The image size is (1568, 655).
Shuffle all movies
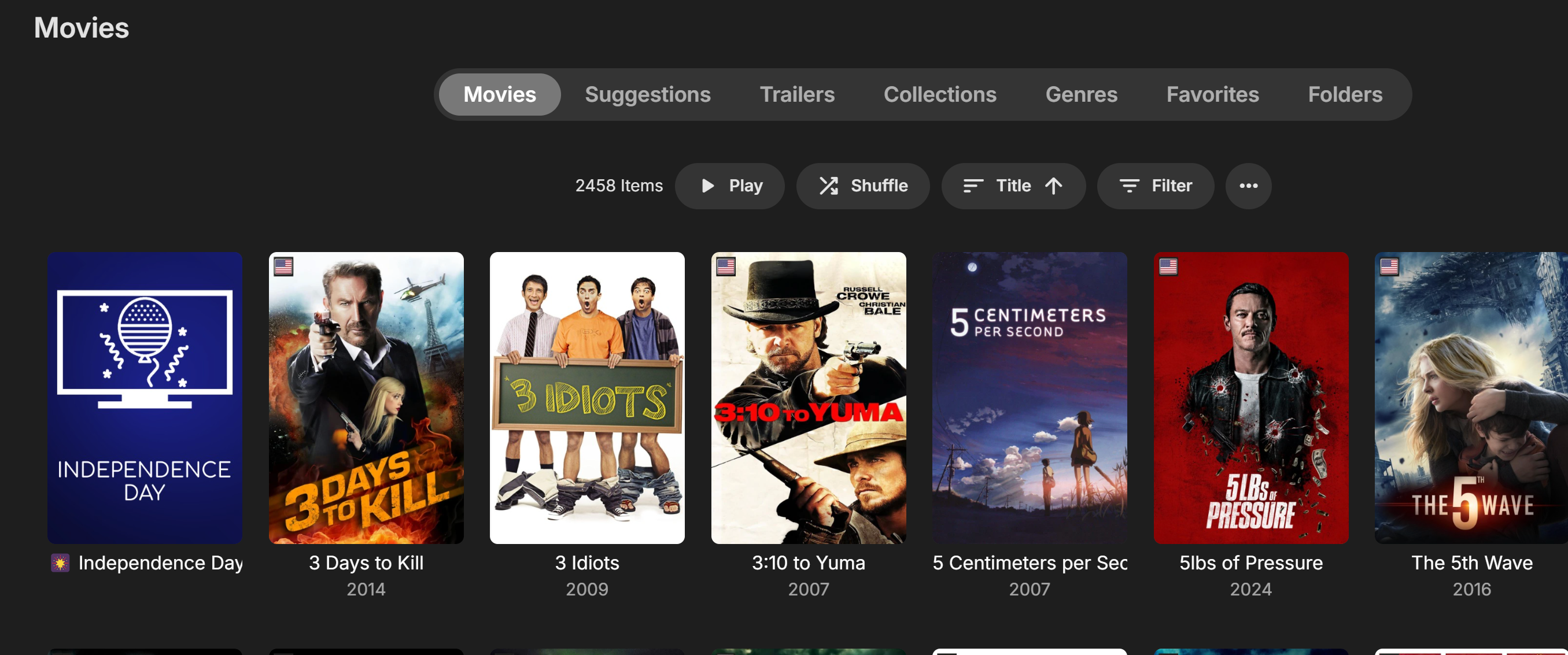click(x=862, y=186)
